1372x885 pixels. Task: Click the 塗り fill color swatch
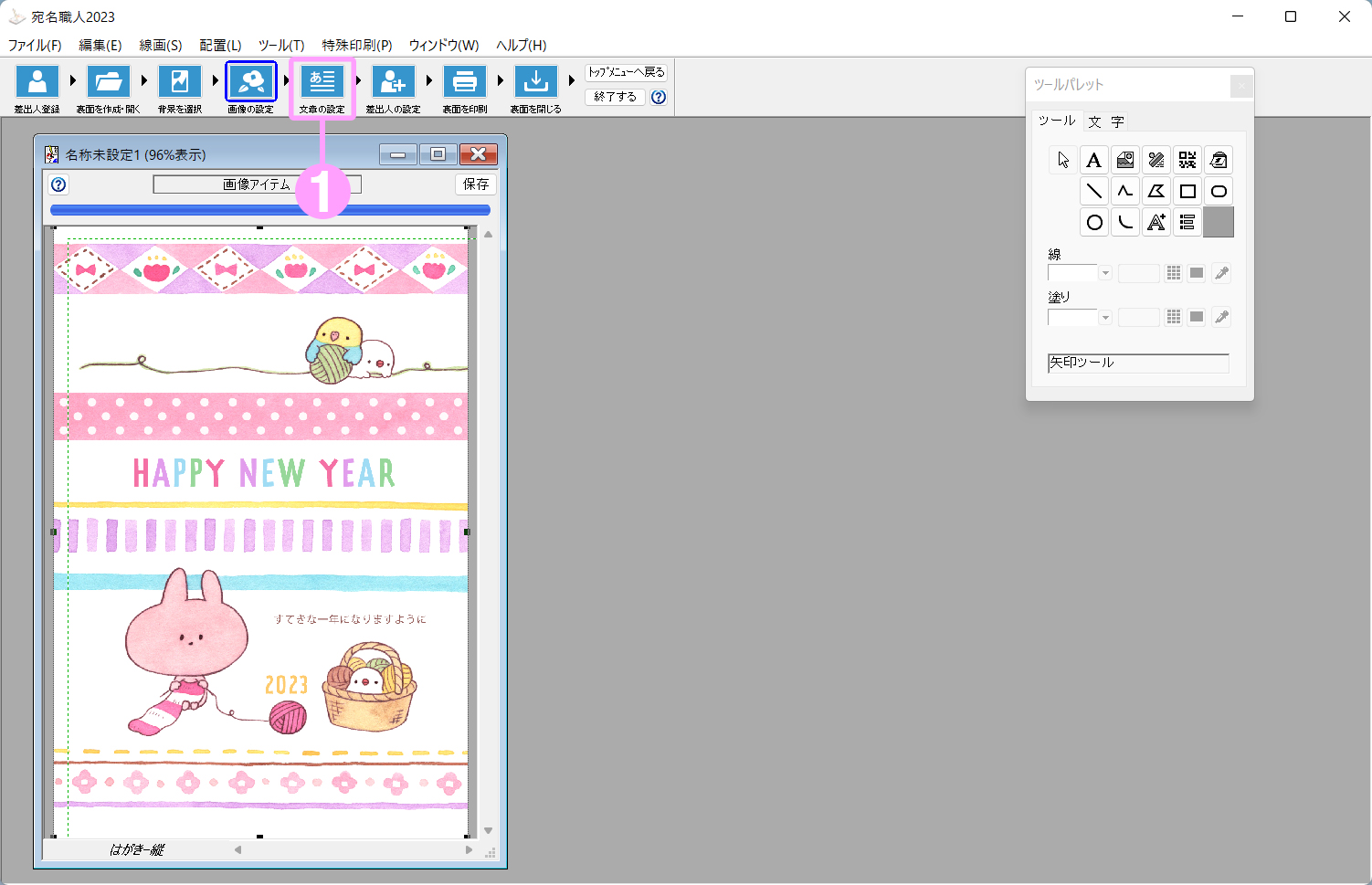click(x=1196, y=317)
